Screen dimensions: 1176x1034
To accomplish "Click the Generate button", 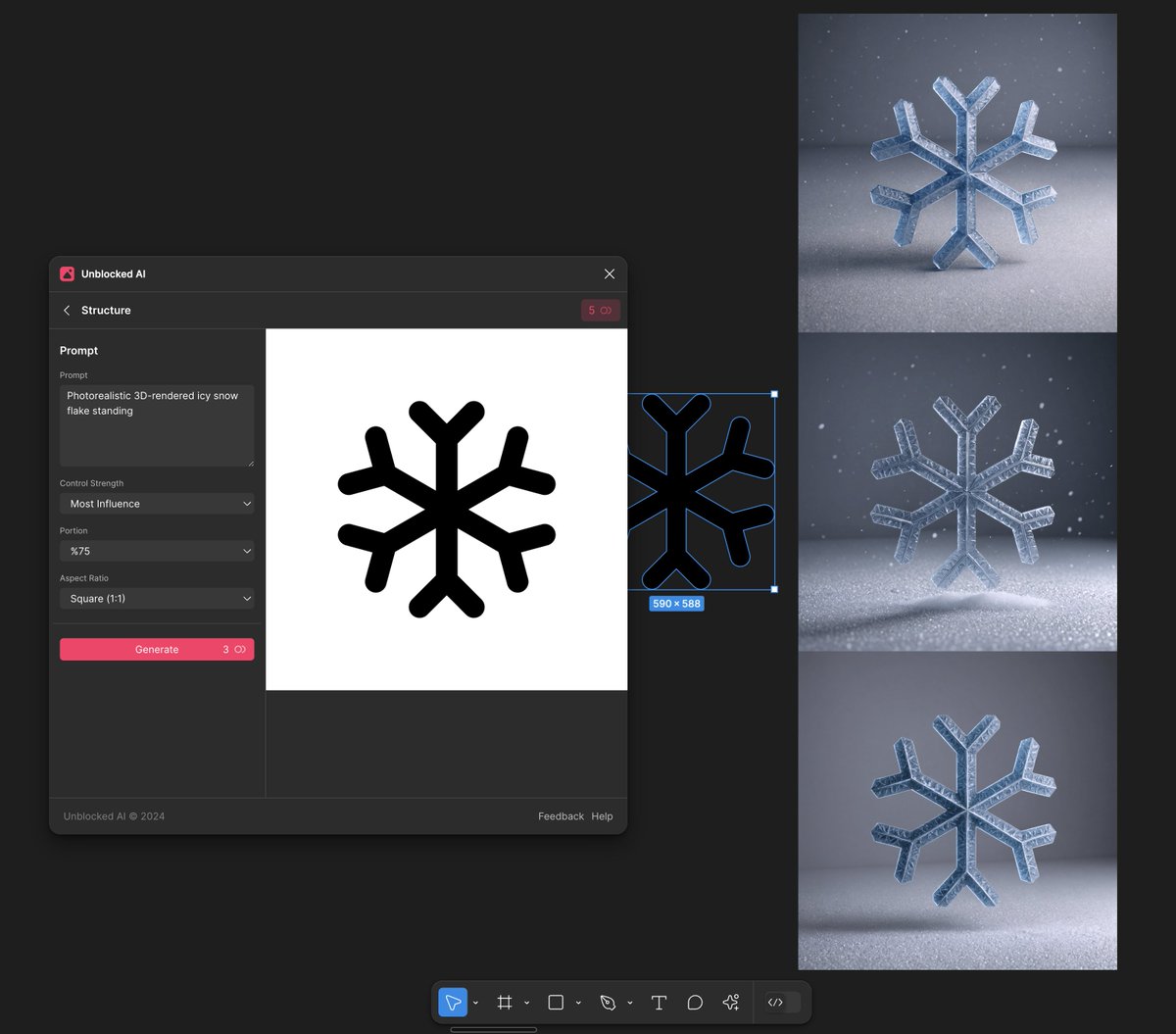I will click(157, 650).
